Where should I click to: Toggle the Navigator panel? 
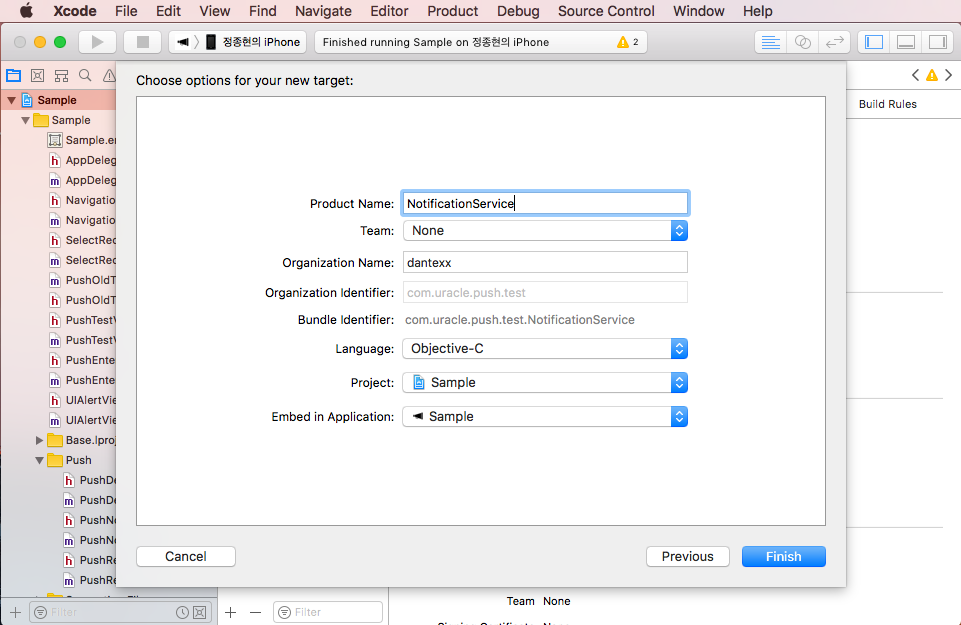pos(874,42)
